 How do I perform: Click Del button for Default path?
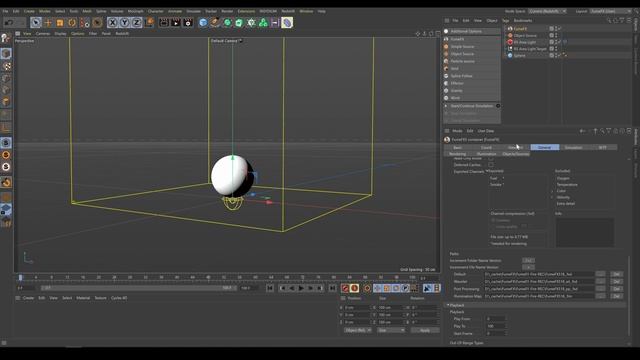617,274
